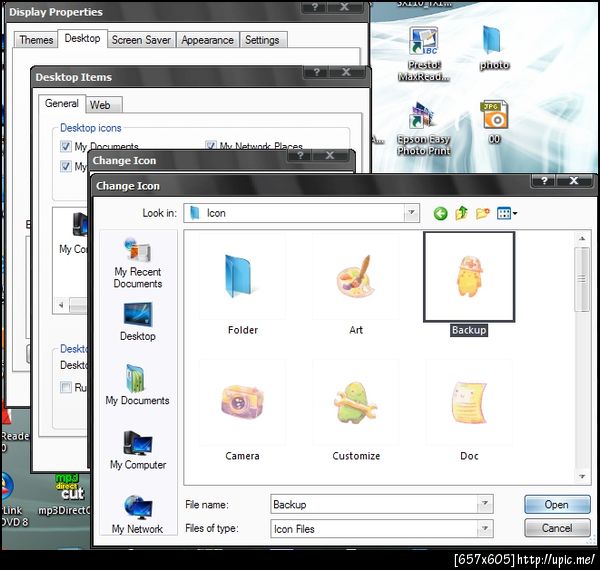Switch to Themes tab in Display Properties
Image resolution: width=600 pixels, height=570 pixels.
tap(36, 40)
